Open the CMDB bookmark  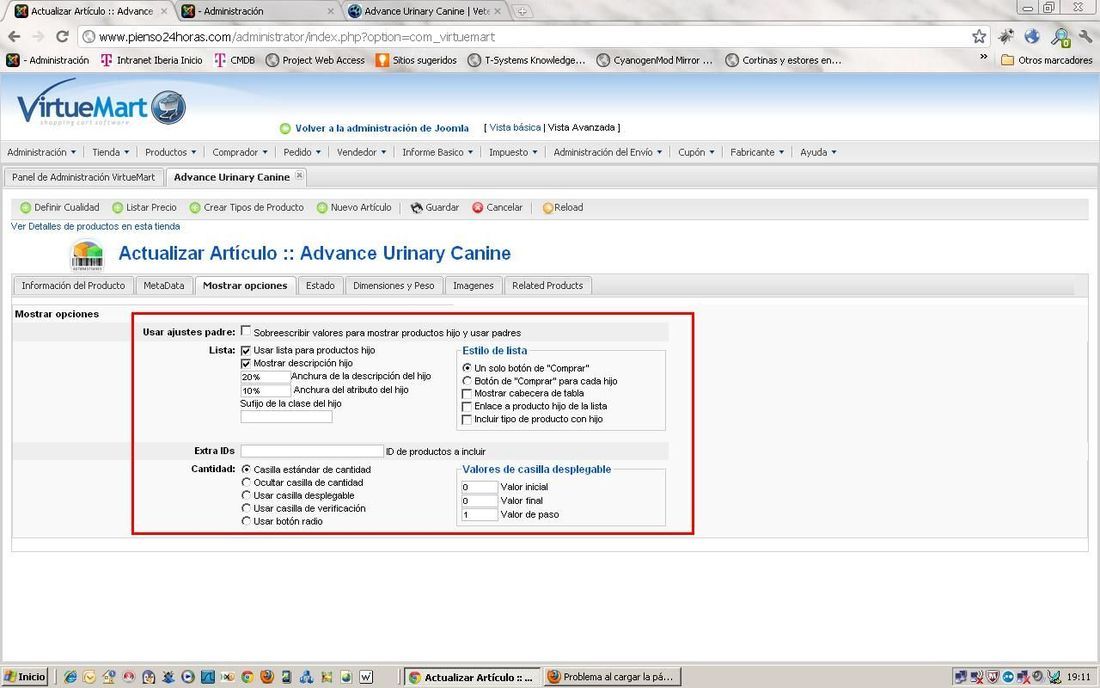pos(235,60)
